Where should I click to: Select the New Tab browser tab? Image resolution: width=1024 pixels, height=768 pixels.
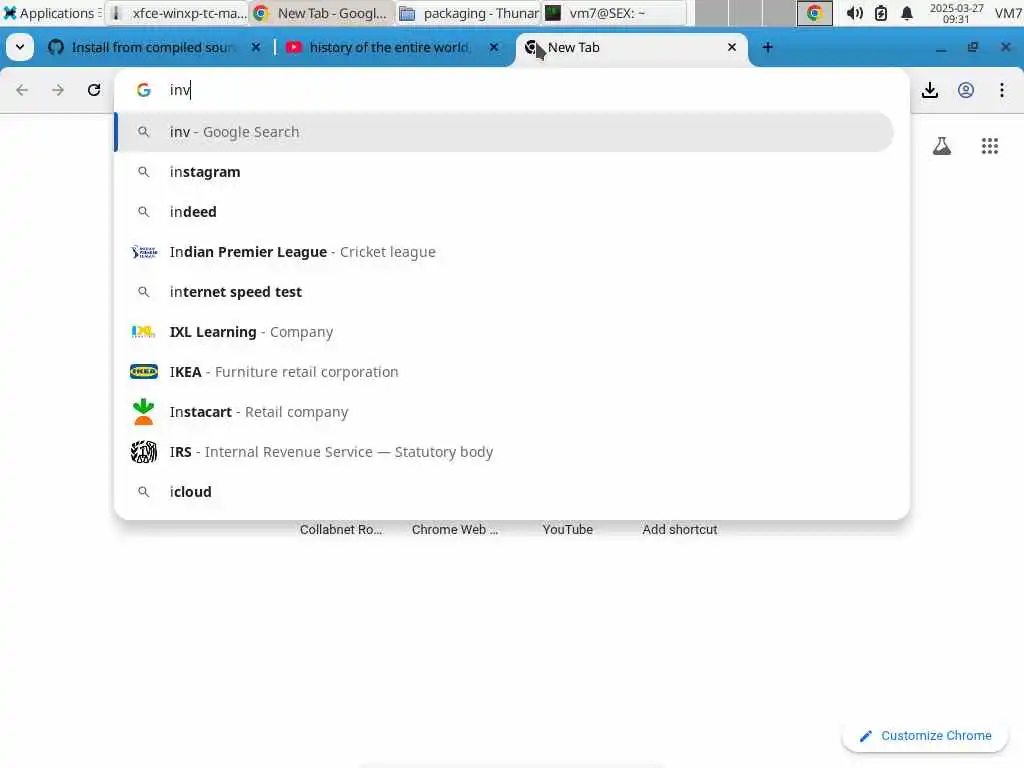coord(631,48)
